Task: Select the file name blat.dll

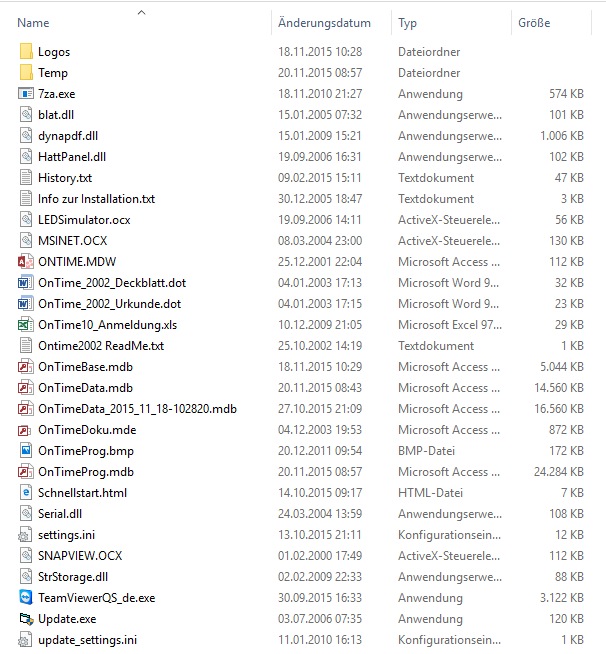Action: click(55, 115)
